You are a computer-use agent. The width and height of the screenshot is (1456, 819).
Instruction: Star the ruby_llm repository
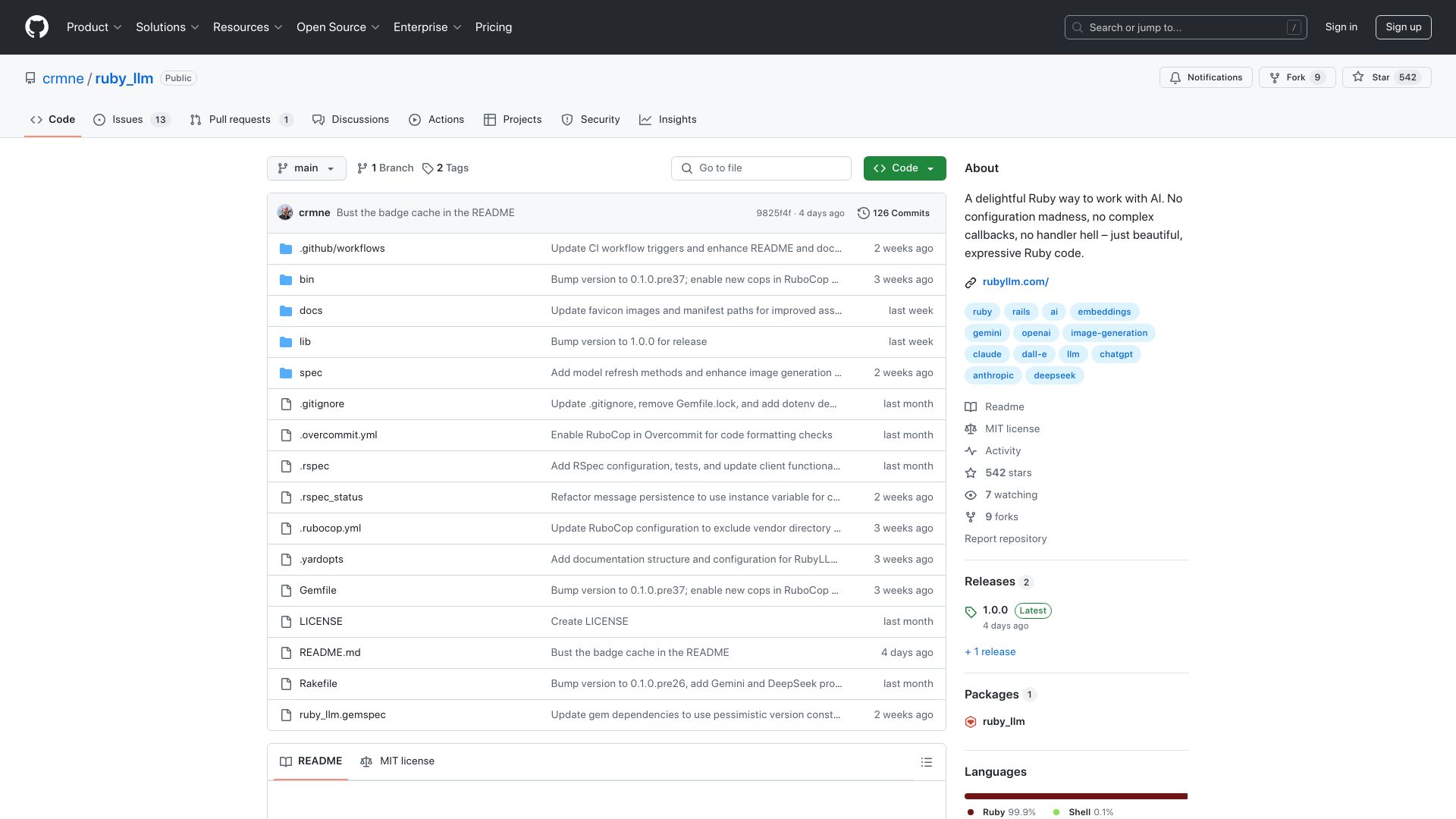click(1386, 77)
